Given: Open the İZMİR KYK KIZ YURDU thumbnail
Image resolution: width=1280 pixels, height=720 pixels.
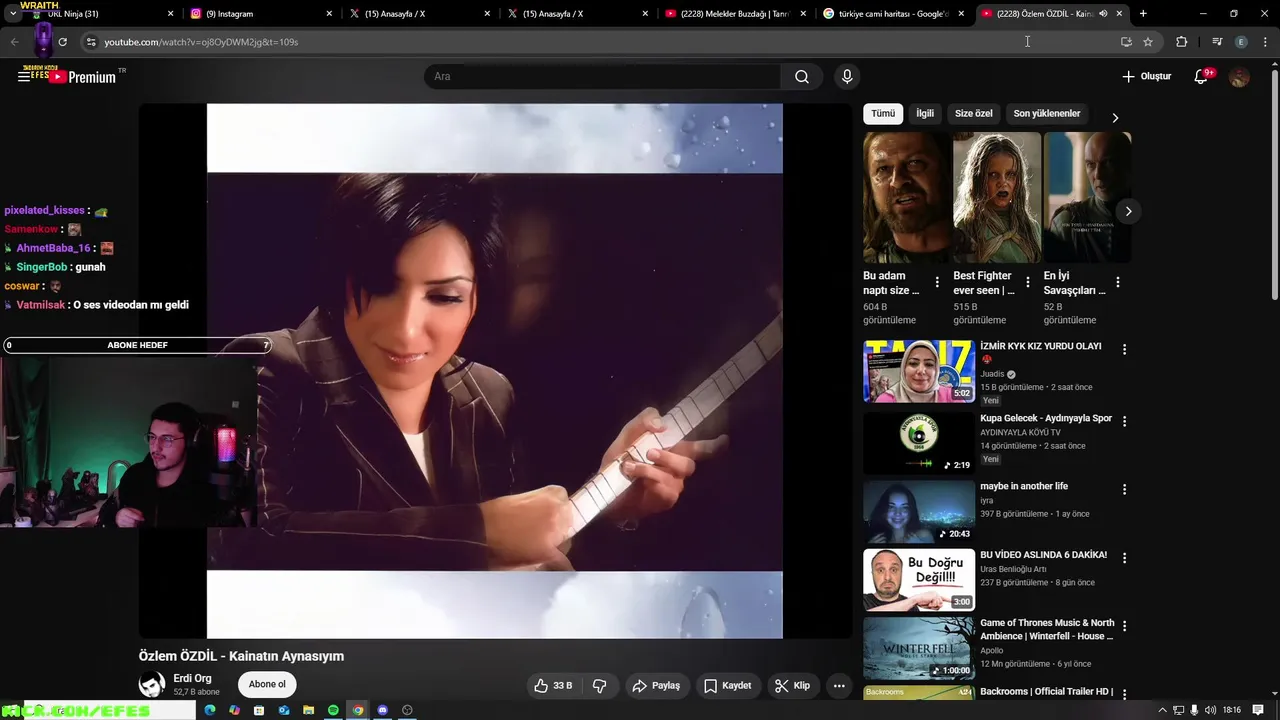Looking at the screenshot, I should pyautogui.click(x=919, y=371).
